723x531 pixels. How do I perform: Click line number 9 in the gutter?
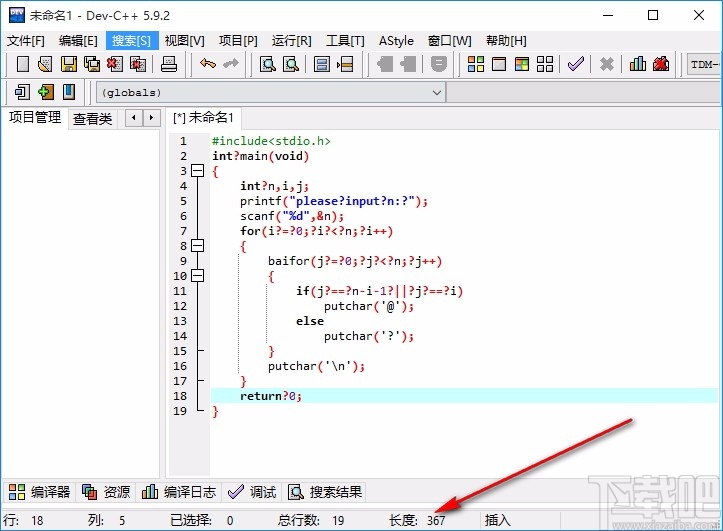pos(183,261)
